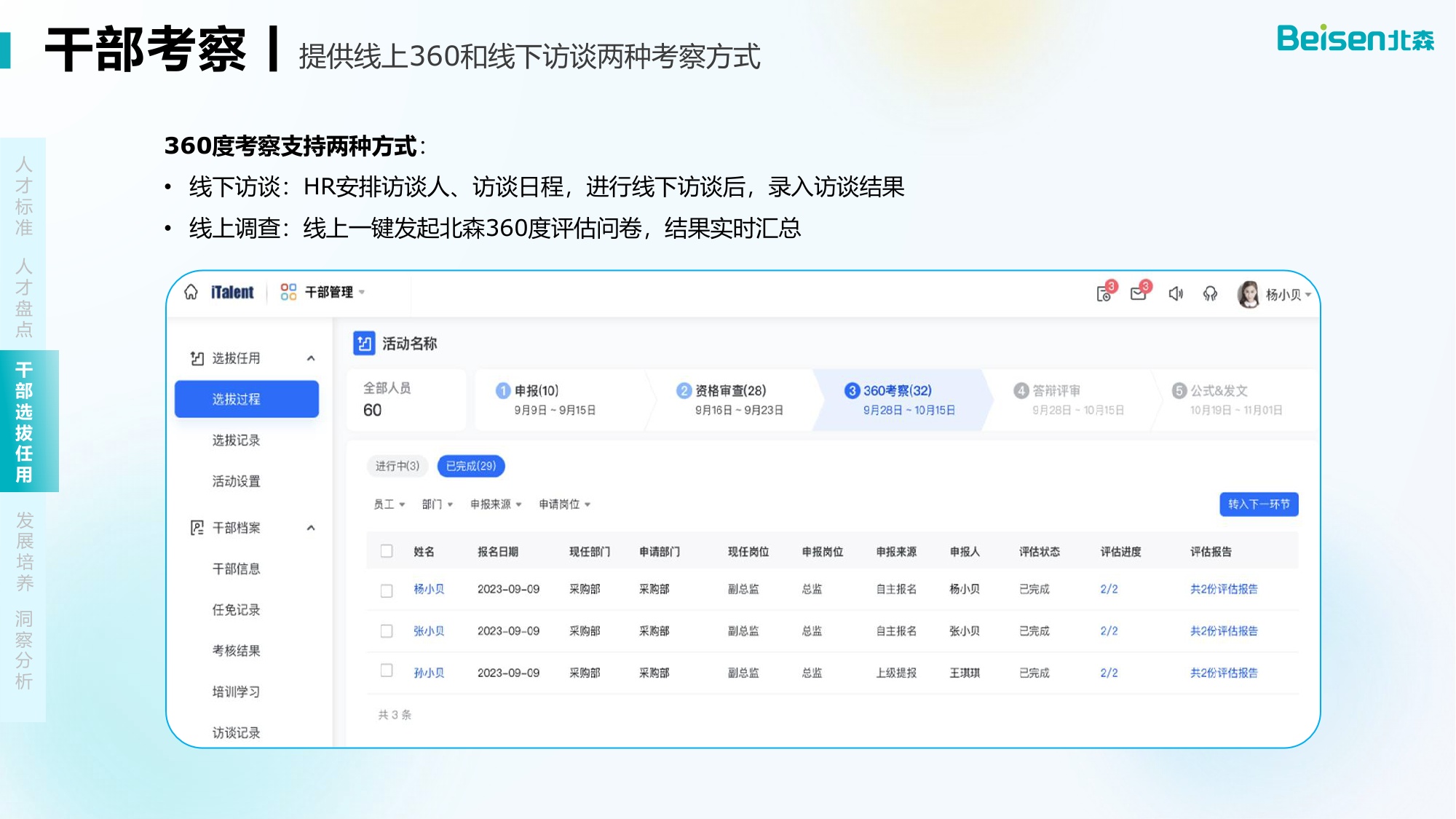Open 活动设置 in the sidebar
This screenshot has height=819, width=1456.
[236, 481]
